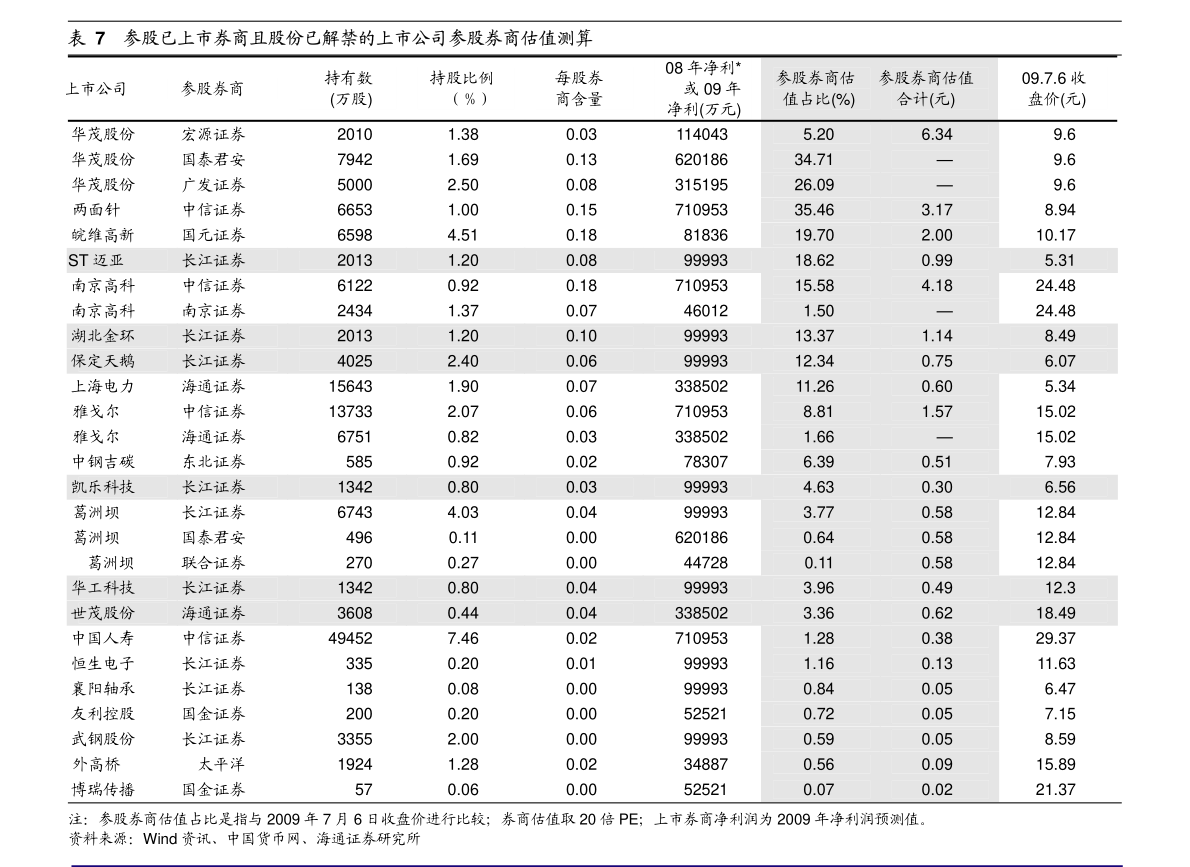Click the shares-held value "7942"
The width and height of the screenshot is (1190, 867).
(x=354, y=160)
